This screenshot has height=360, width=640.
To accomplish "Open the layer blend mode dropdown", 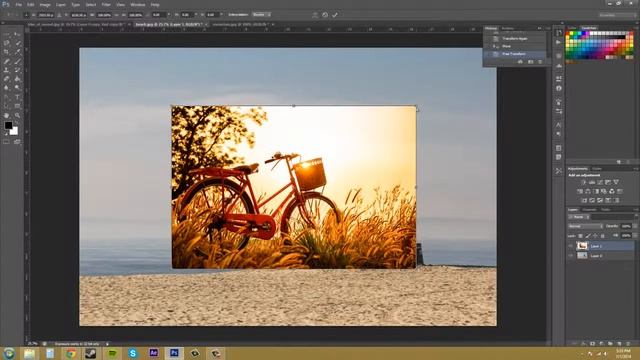I will [585, 226].
